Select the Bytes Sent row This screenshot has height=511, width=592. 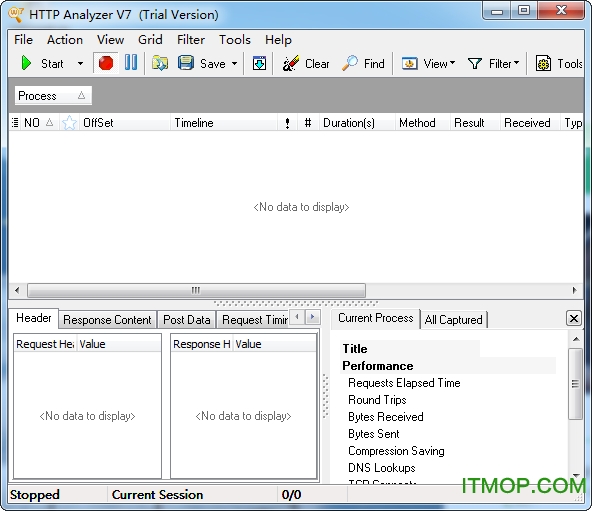click(373, 434)
